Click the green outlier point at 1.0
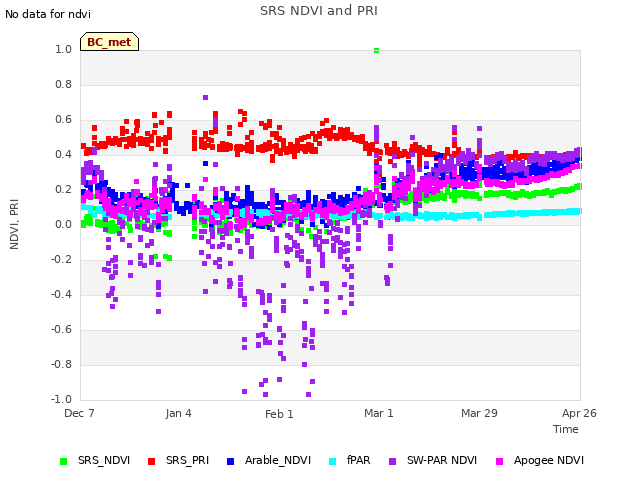The height and width of the screenshot is (480, 640). (376, 51)
